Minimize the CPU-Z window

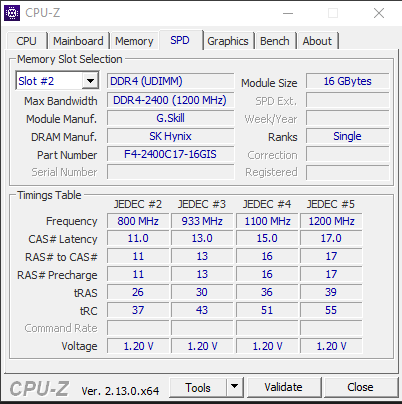pyautogui.click(x=288, y=13)
